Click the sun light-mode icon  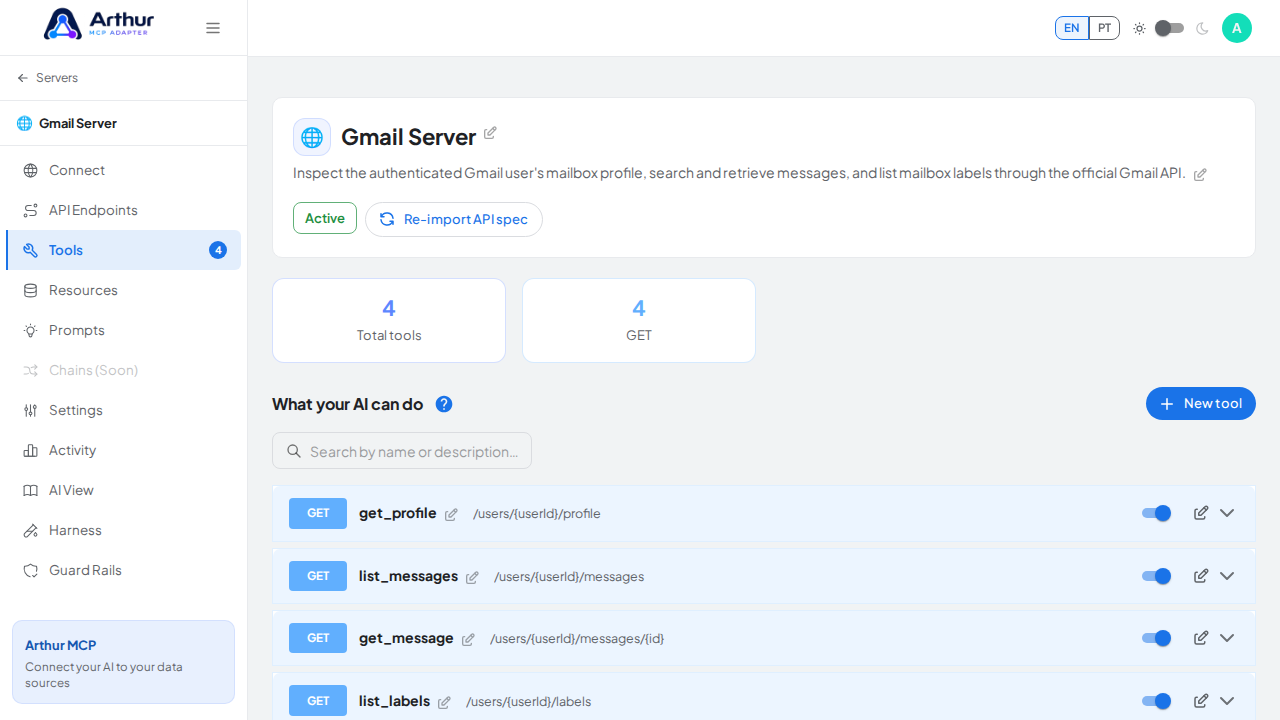(1139, 28)
